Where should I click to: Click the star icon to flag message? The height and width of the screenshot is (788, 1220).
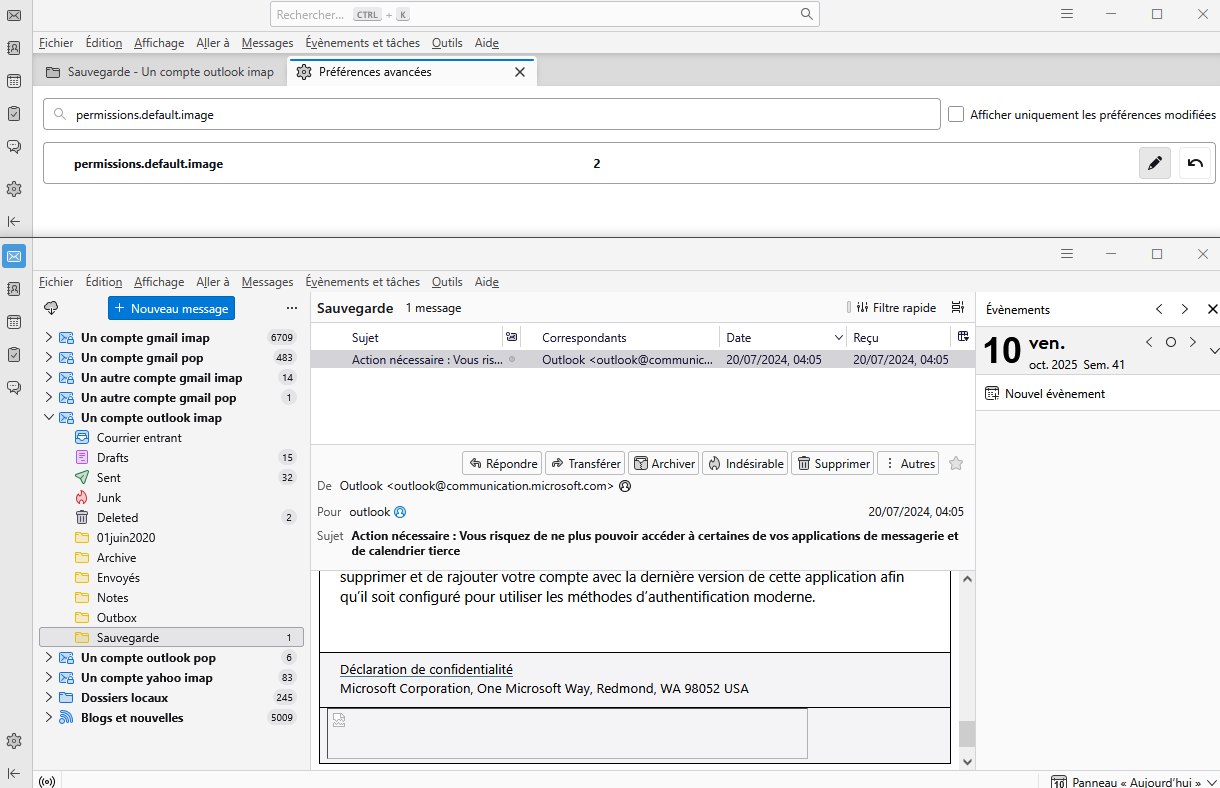click(x=956, y=463)
